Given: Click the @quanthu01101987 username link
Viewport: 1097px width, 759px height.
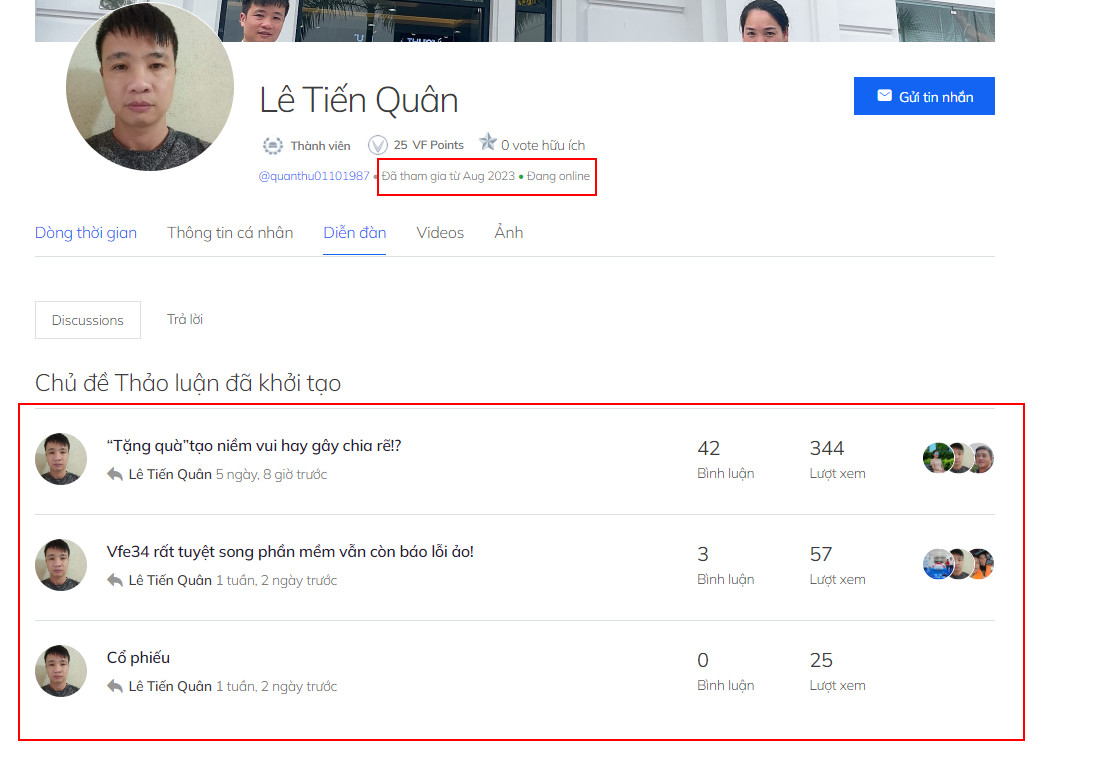Looking at the screenshot, I should [314, 176].
